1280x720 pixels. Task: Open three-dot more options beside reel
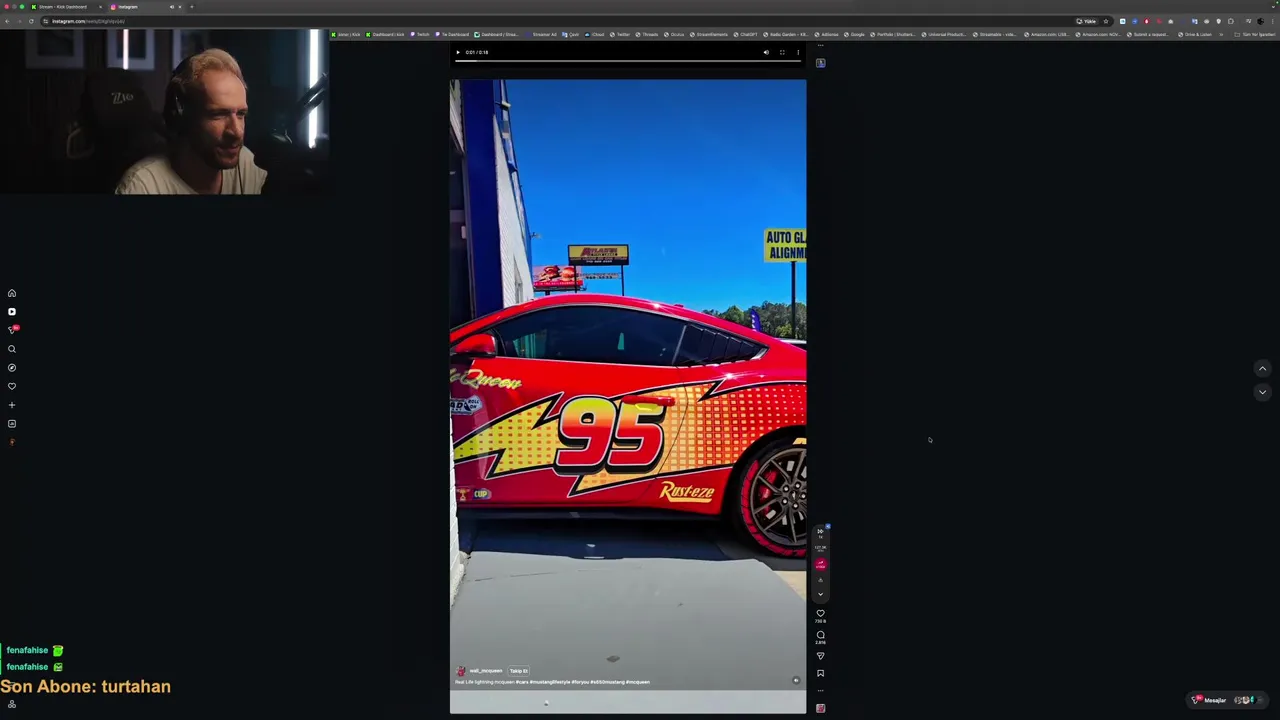821,690
